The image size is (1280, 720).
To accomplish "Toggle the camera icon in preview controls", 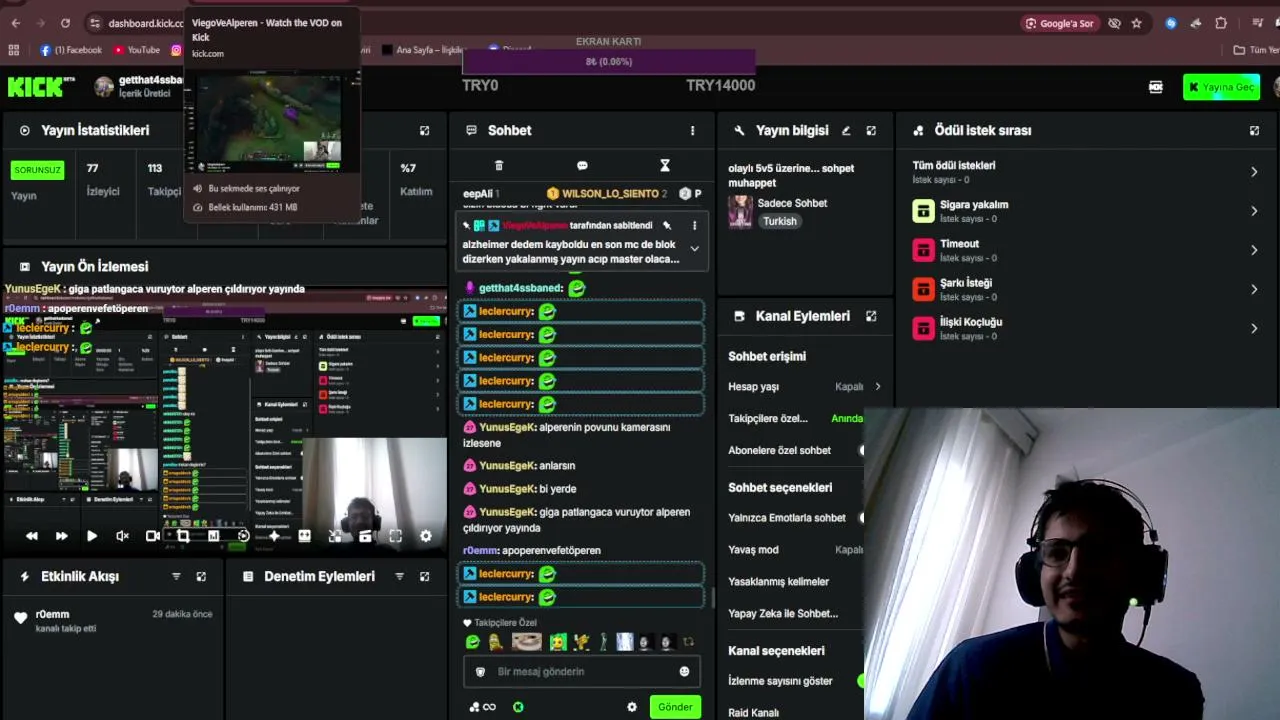I will pyautogui.click(x=153, y=536).
